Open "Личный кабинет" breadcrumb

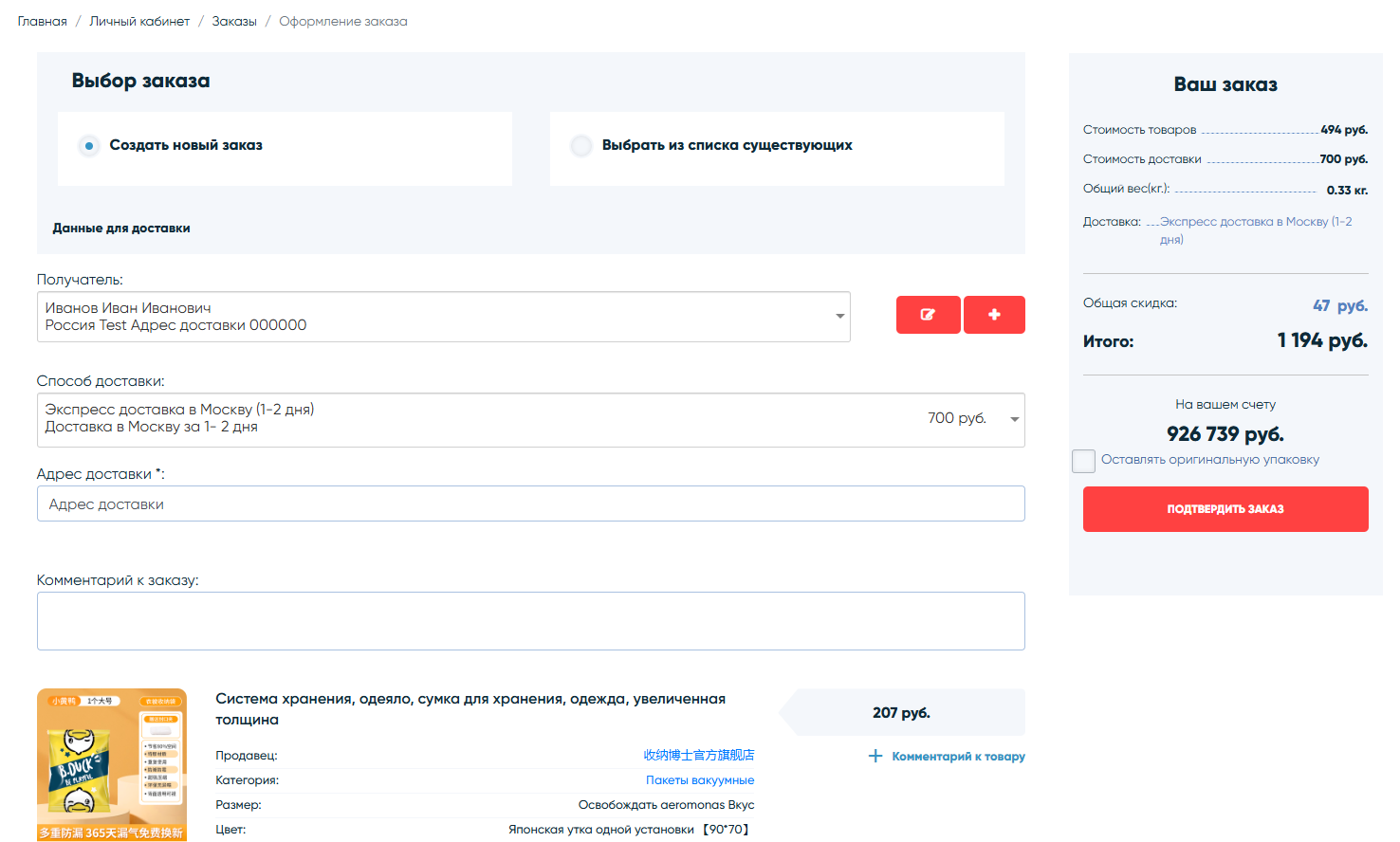tap(139, 21)
